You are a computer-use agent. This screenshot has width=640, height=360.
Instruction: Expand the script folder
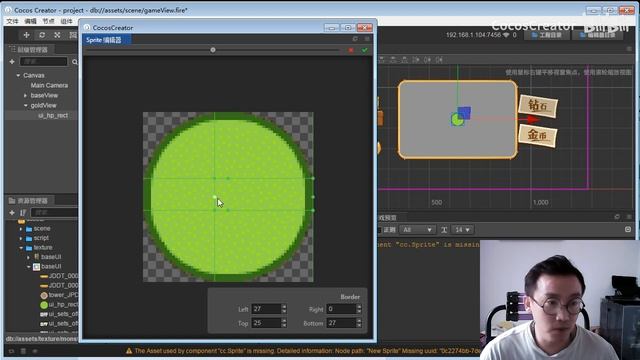21,238
